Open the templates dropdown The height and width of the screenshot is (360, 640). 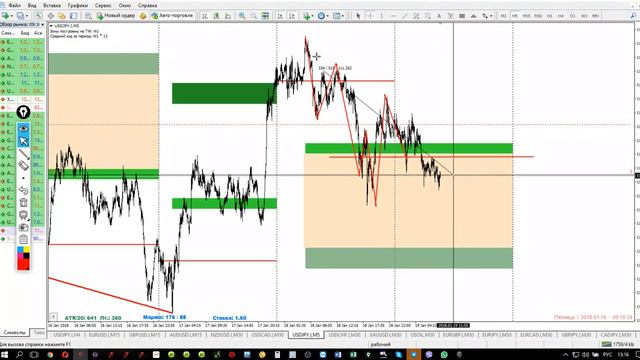[338, 16]
